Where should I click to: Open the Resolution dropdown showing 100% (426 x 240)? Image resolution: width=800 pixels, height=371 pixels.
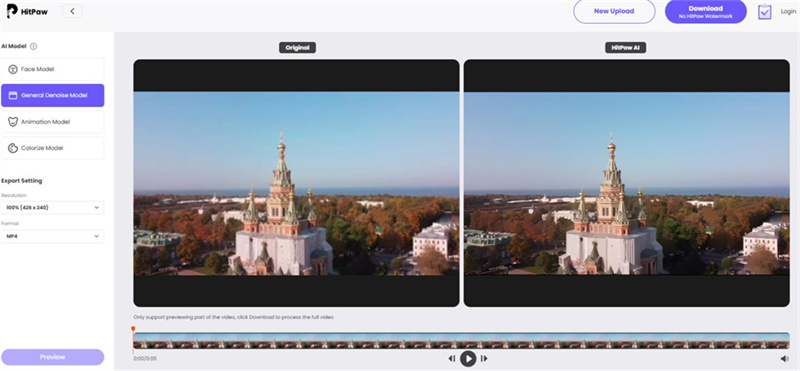click(x=53, y=208)
